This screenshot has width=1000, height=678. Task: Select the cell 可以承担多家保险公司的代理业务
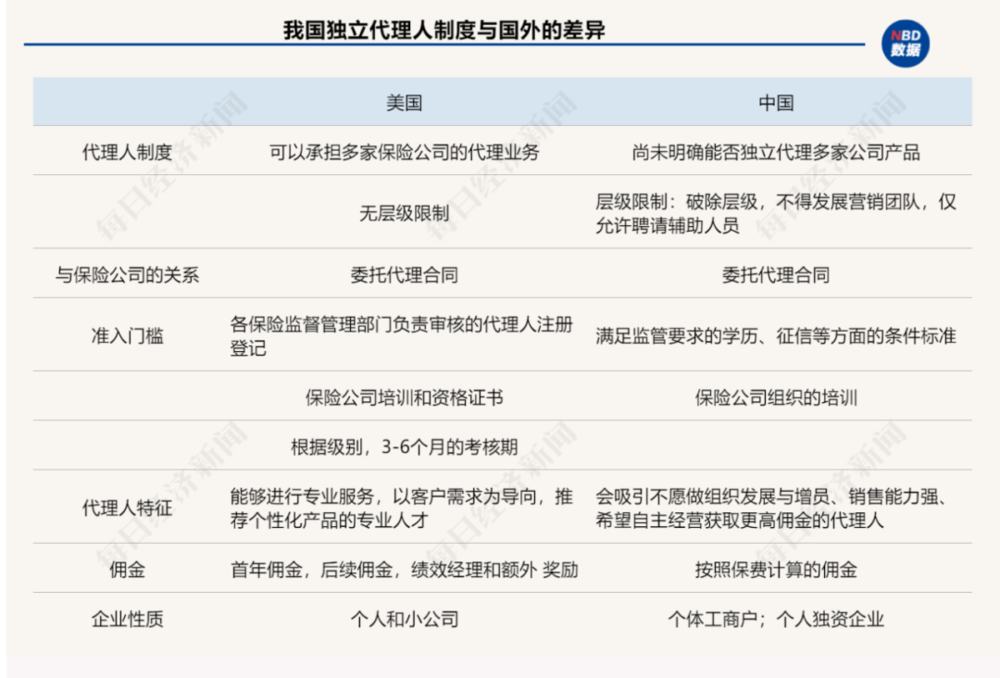(x=404, y=153)
